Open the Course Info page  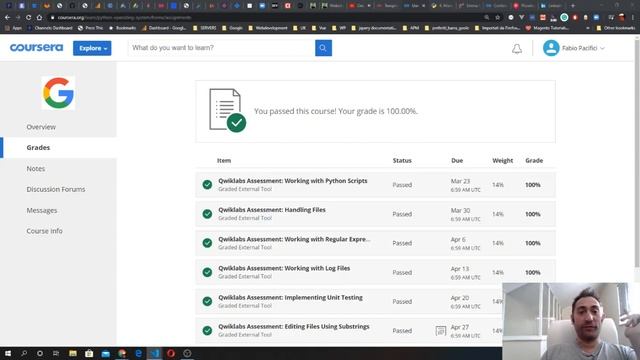44,231
